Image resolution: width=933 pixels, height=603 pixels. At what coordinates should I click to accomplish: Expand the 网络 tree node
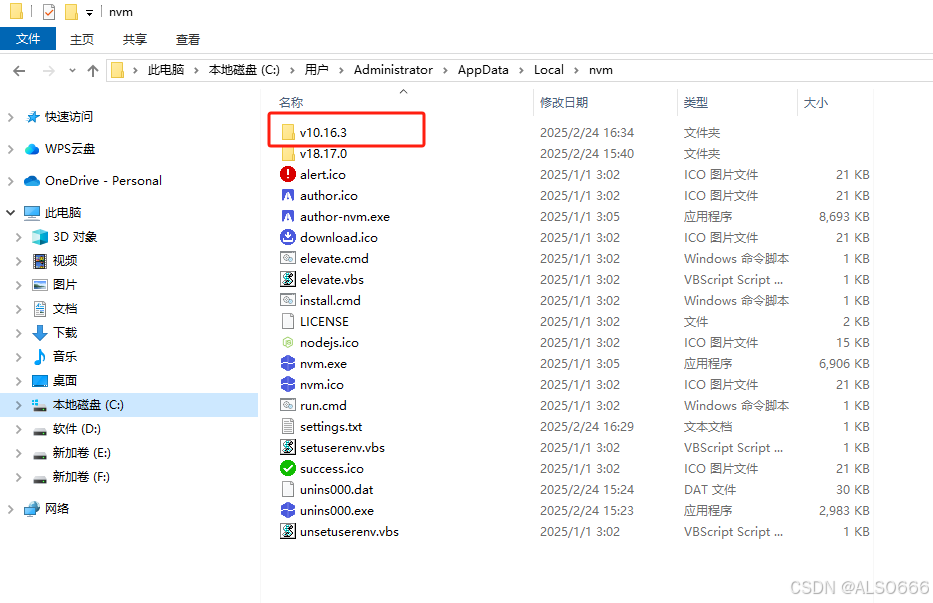(x=10, y=509)
